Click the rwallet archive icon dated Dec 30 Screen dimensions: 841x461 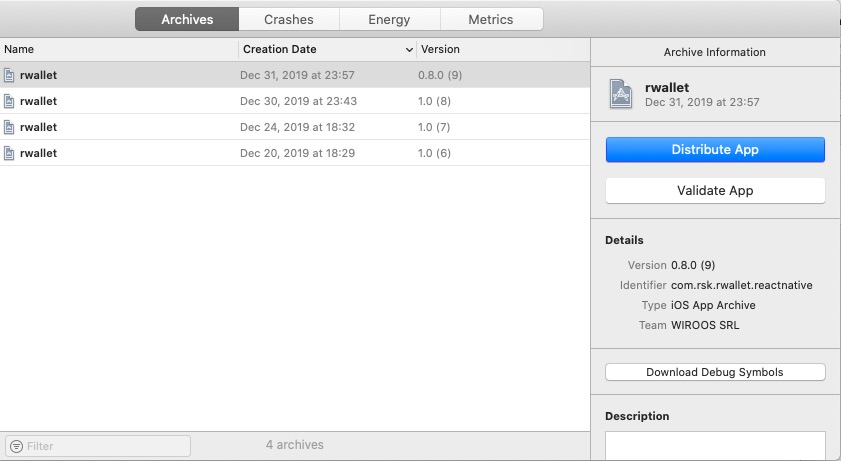tap(9, 101)
